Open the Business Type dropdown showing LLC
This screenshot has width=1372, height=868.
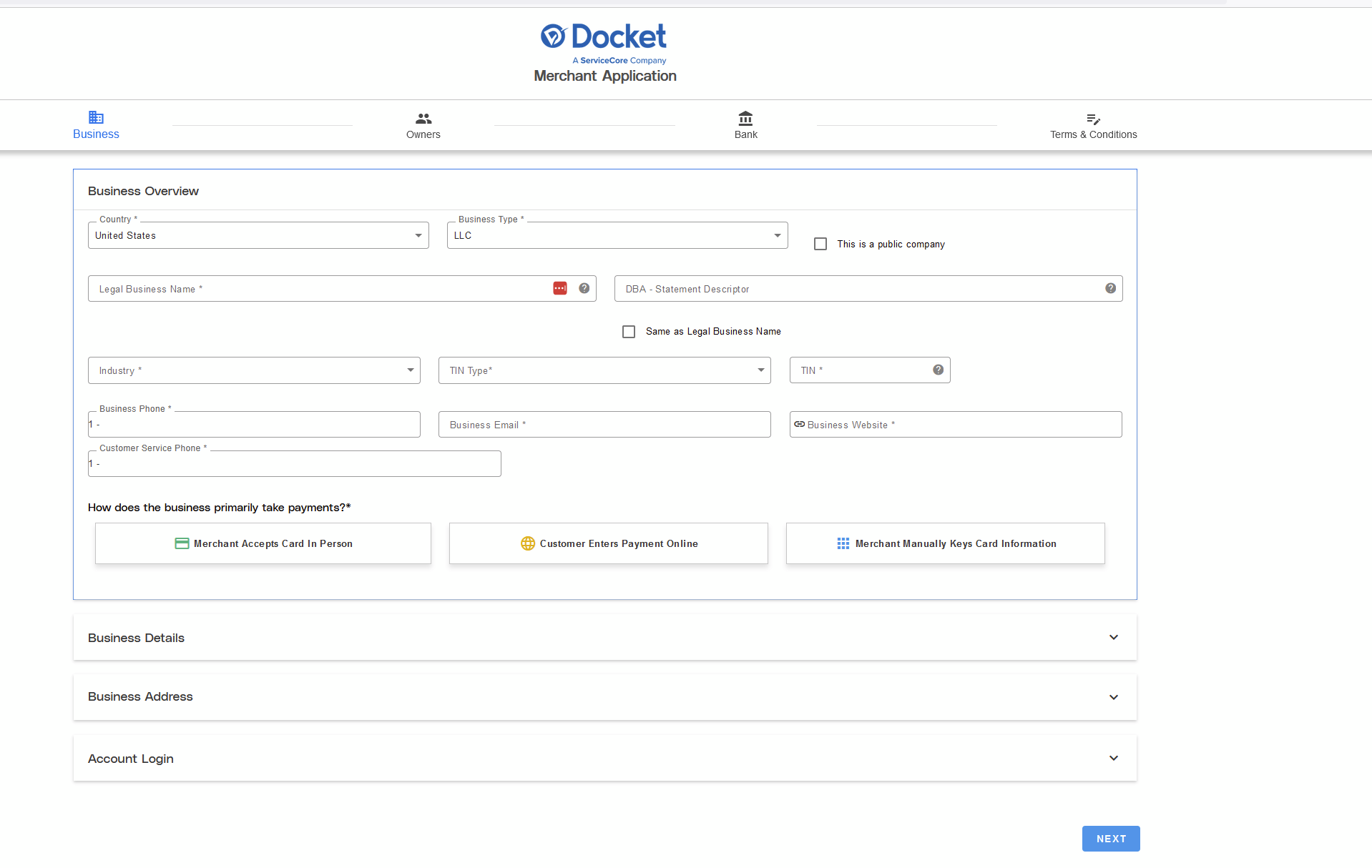(617, 235)
